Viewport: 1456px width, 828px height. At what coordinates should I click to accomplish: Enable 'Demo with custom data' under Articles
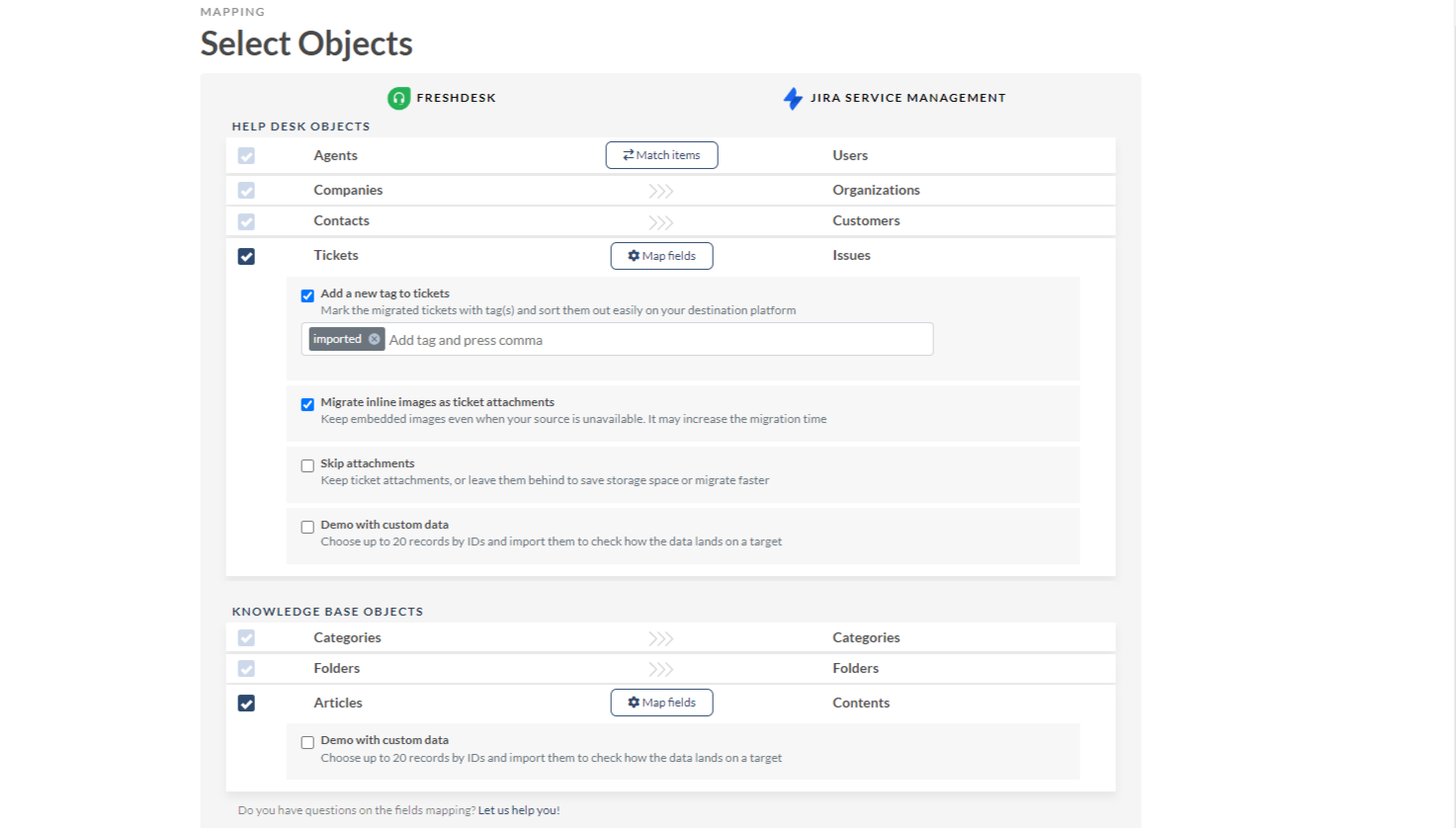(x=307, y=742)
